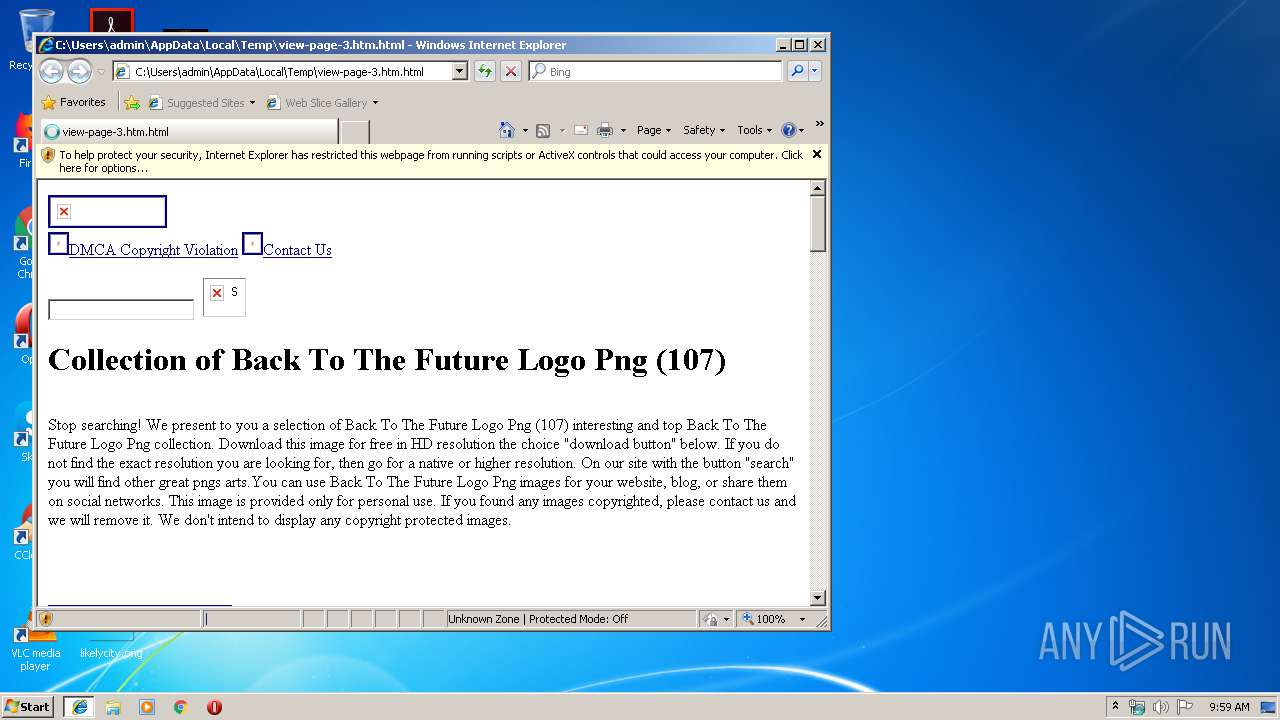This screenshot has width=1280, height=720.
Task: Click the status bar security shield icon
Action: 46,619
